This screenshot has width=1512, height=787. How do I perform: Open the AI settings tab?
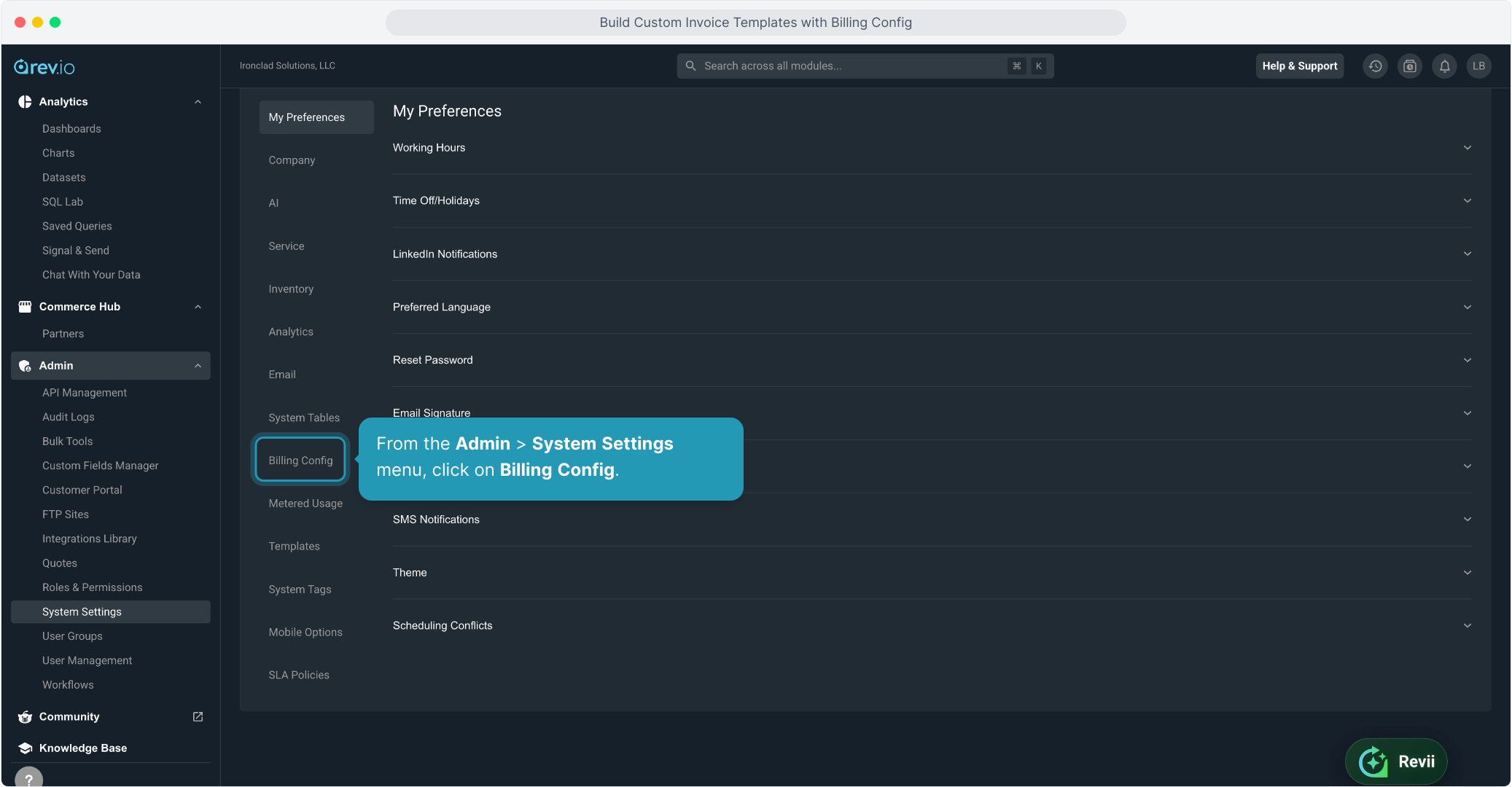pos(273,203)
